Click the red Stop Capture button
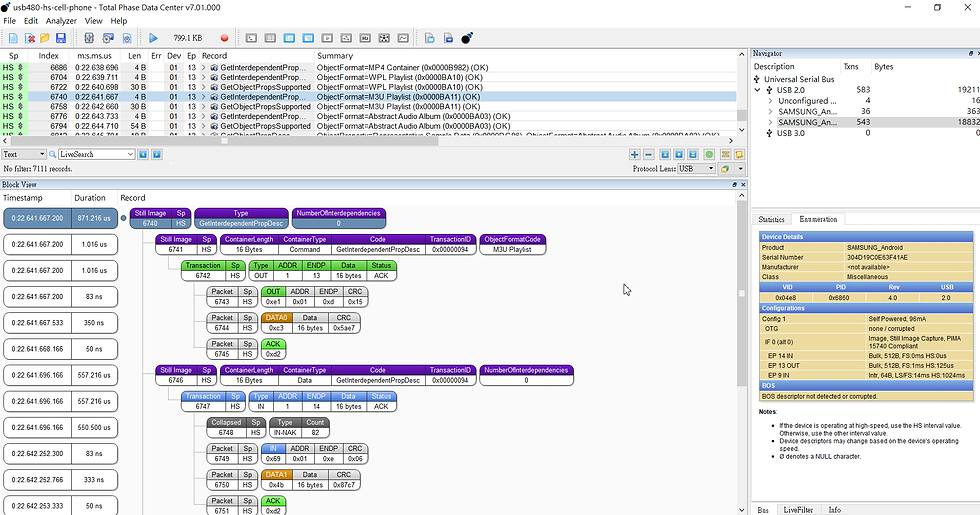The width and height of the screenshot is (980, 515). [x=224, y=38]
